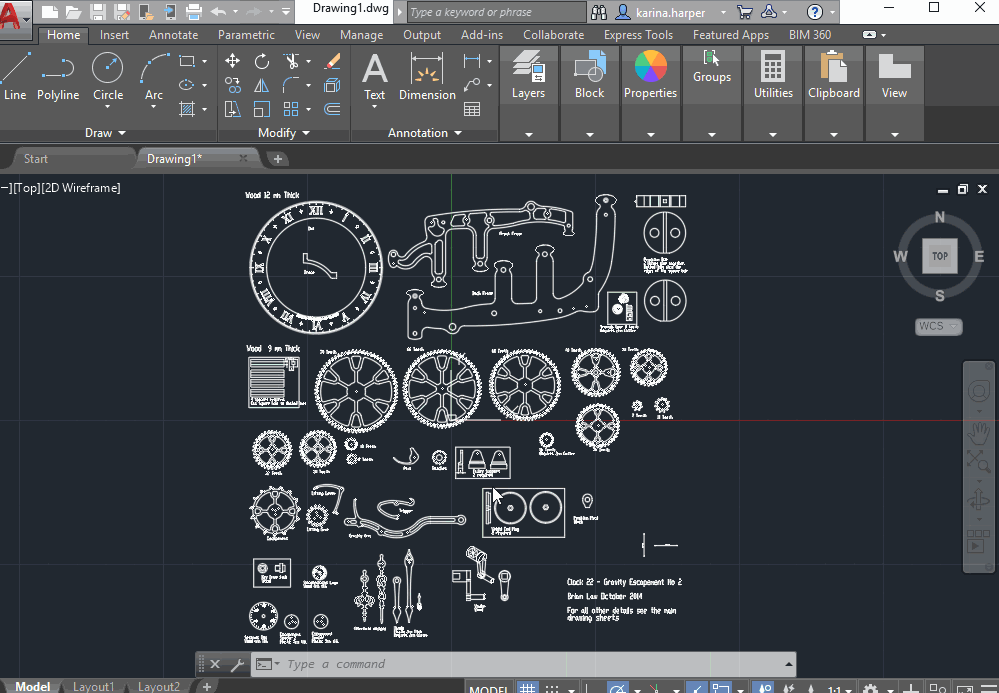Insert a Table from Annotation panel
Image resolution: width=999 pixels, height=693 pixels.
472,109
